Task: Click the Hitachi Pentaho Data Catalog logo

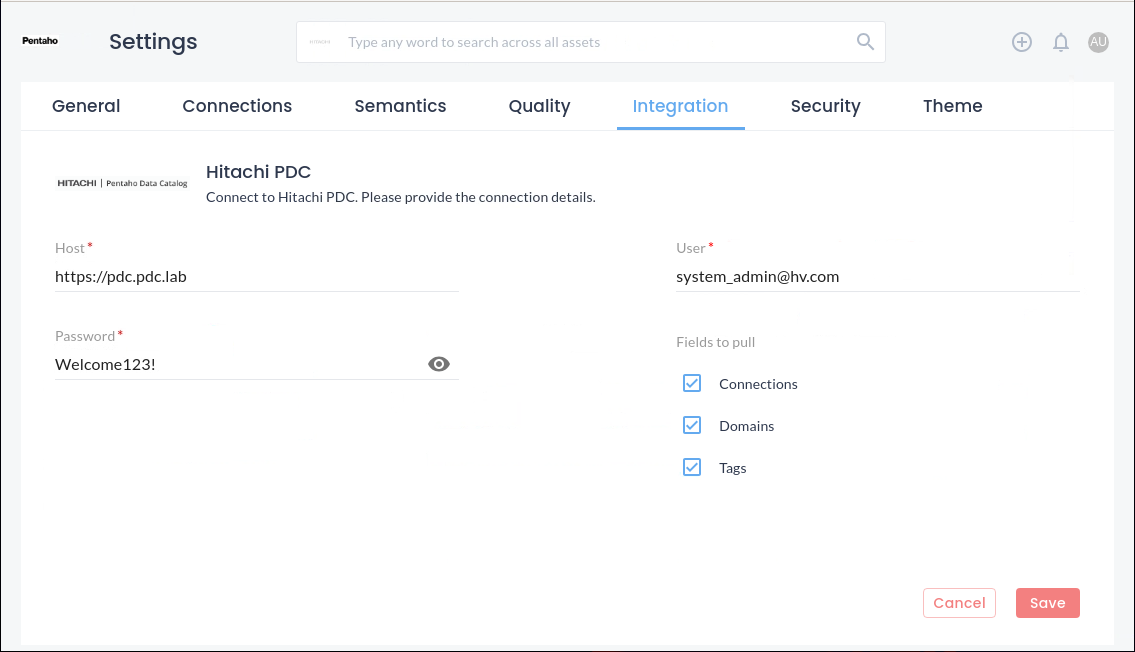Action: tap(122, 183)
